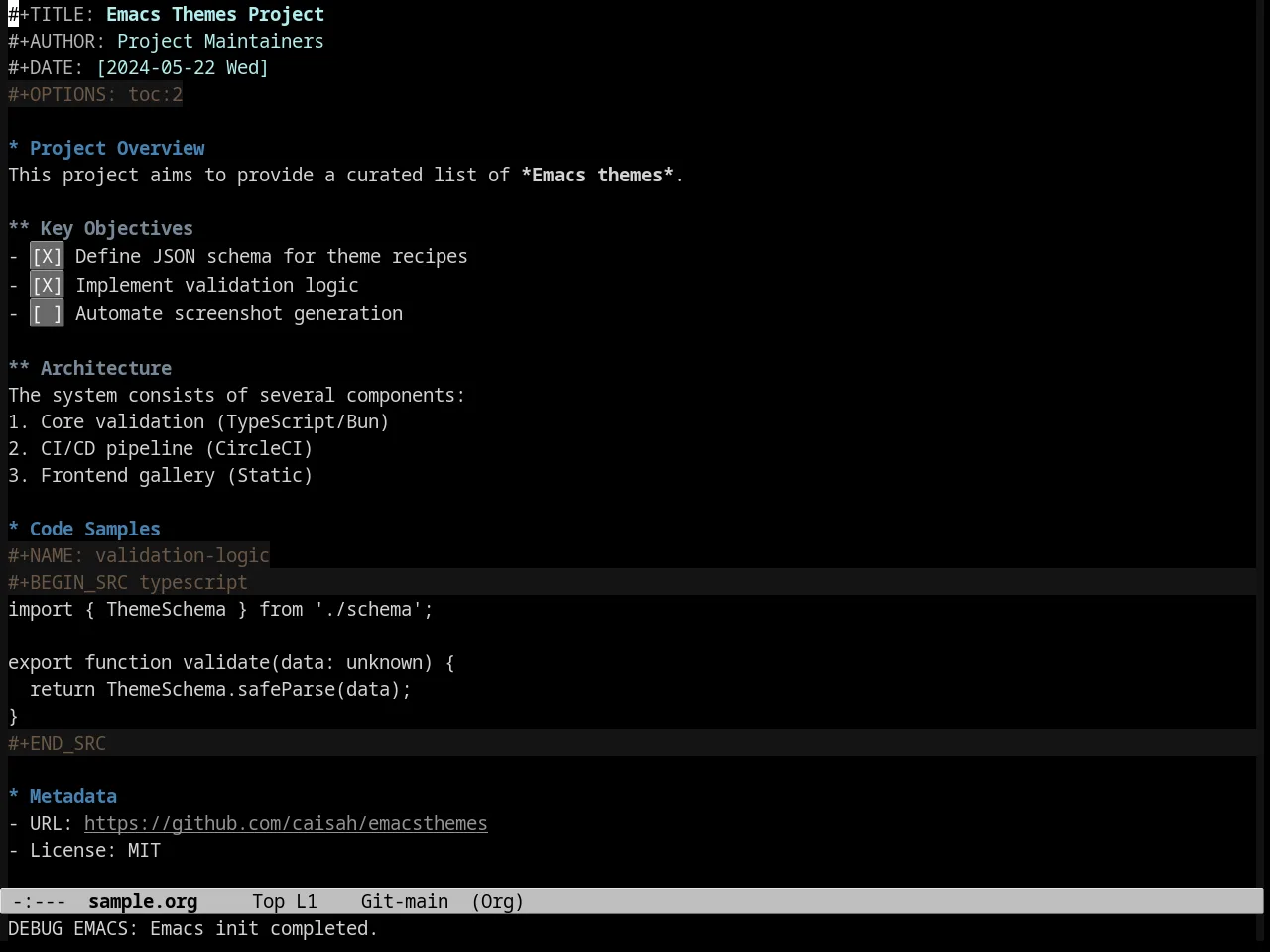The height and width of the screenshot is (952, 1270).
Task: Click the 'Architecture' heading text
Action: coord(106,369)
